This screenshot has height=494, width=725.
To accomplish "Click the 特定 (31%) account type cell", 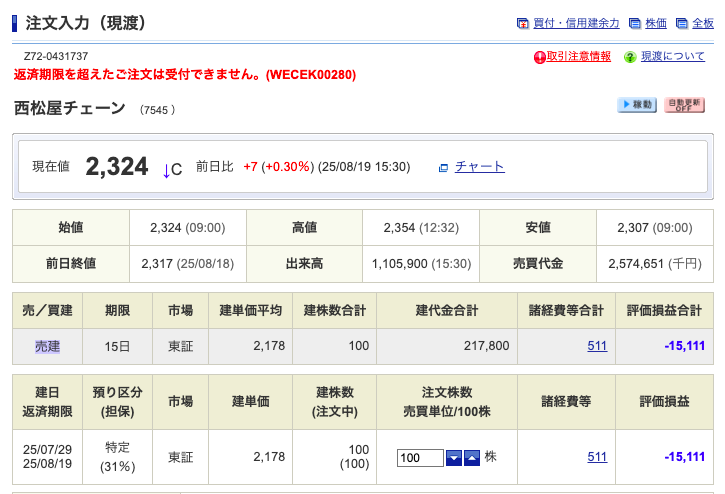I will click(x=117, y=457).
